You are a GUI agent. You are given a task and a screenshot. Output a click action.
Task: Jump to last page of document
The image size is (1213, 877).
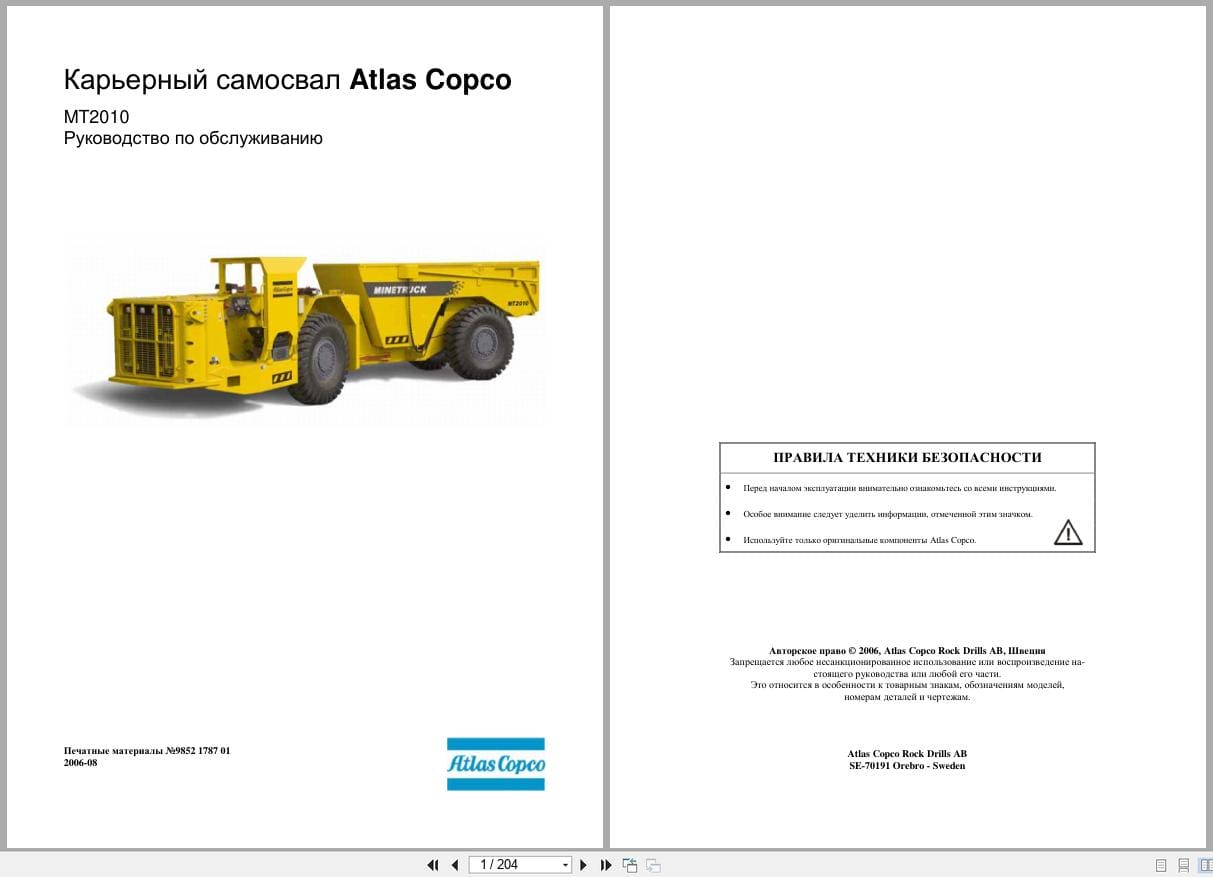(606, 865)
